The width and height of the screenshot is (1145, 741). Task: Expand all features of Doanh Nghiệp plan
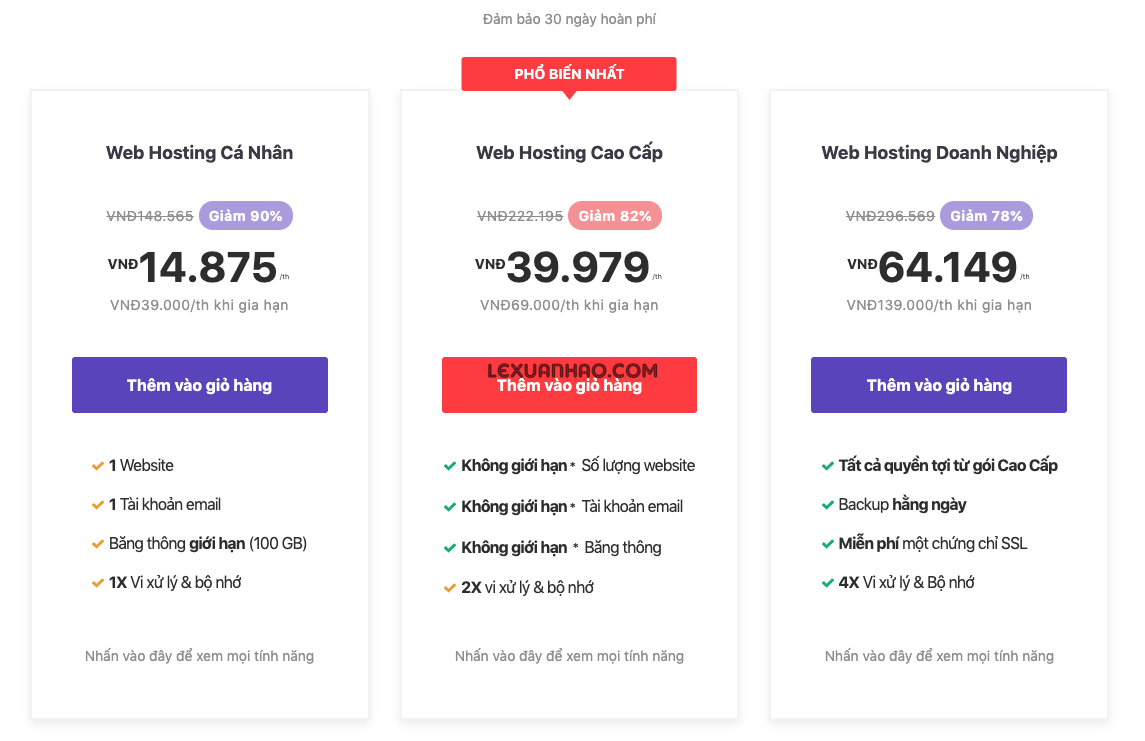[x=939, y=656]
